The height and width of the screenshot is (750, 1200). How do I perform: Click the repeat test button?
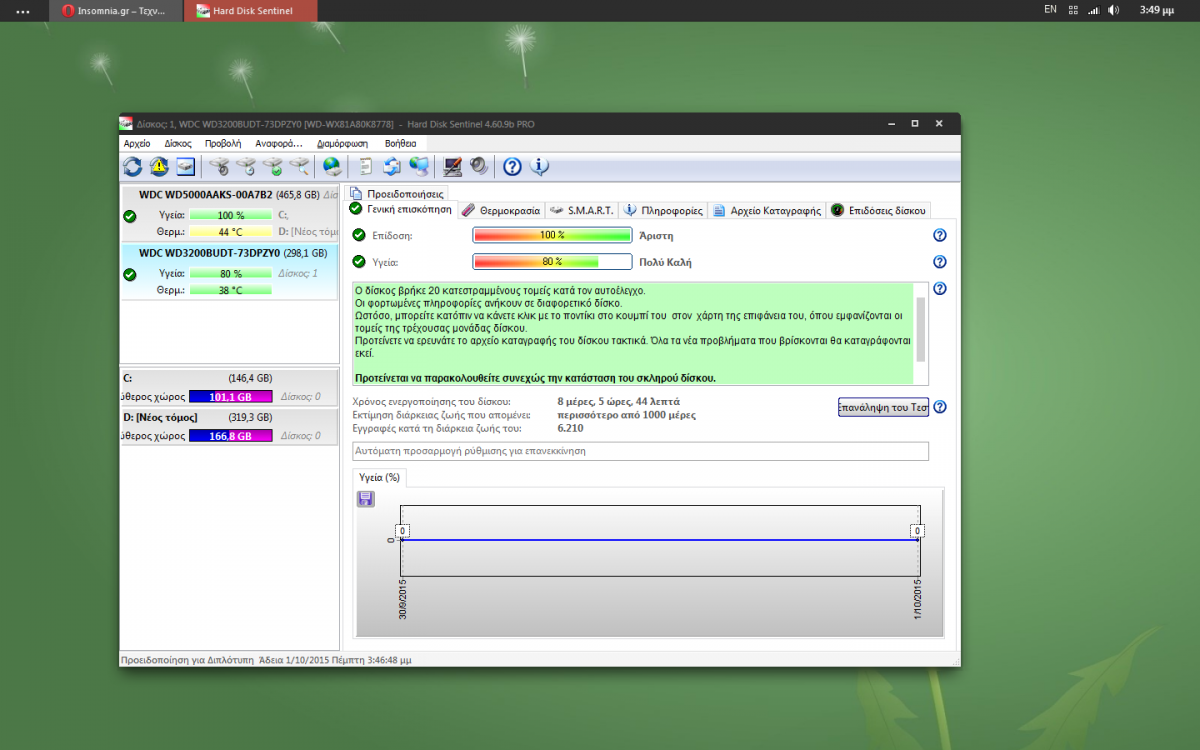coord(883,407)
